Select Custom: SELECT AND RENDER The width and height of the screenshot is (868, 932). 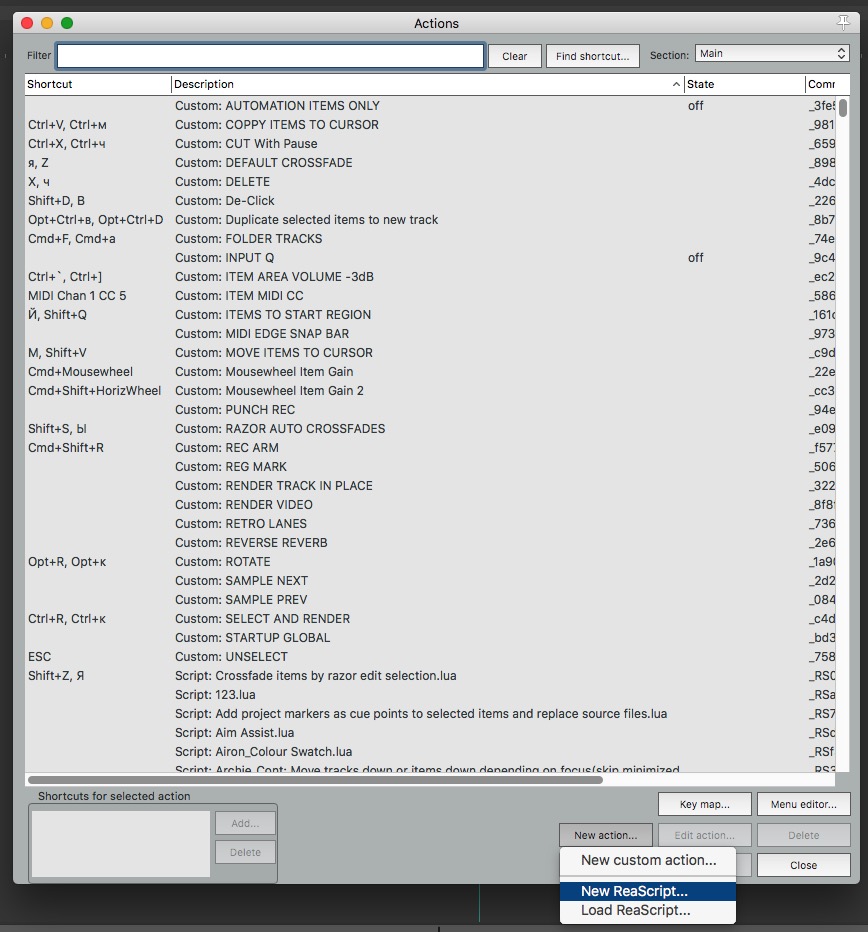click(x=430, y=619)
